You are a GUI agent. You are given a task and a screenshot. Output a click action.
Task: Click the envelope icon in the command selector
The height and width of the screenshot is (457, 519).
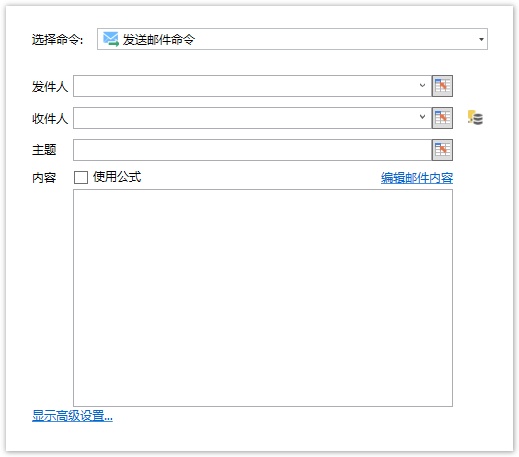pyautogui.click(x=111, y=39)
